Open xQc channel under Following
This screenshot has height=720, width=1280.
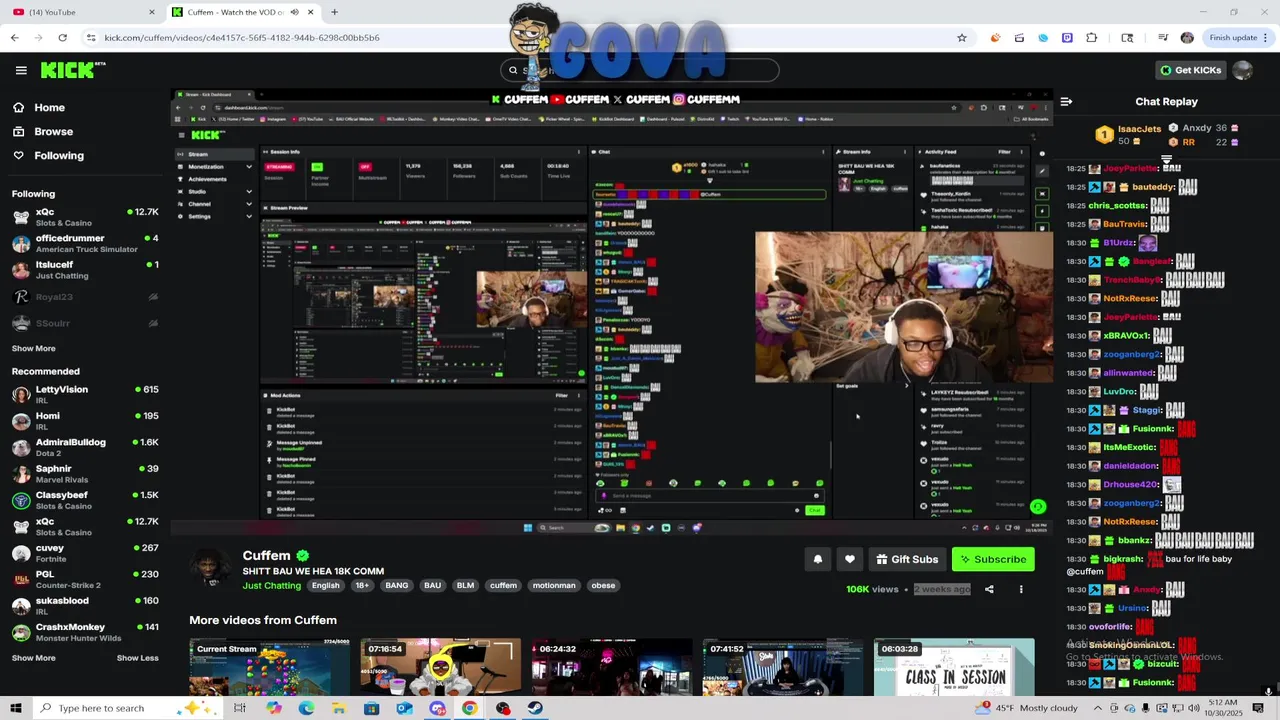pyautogui.click(x=85, y=217)
